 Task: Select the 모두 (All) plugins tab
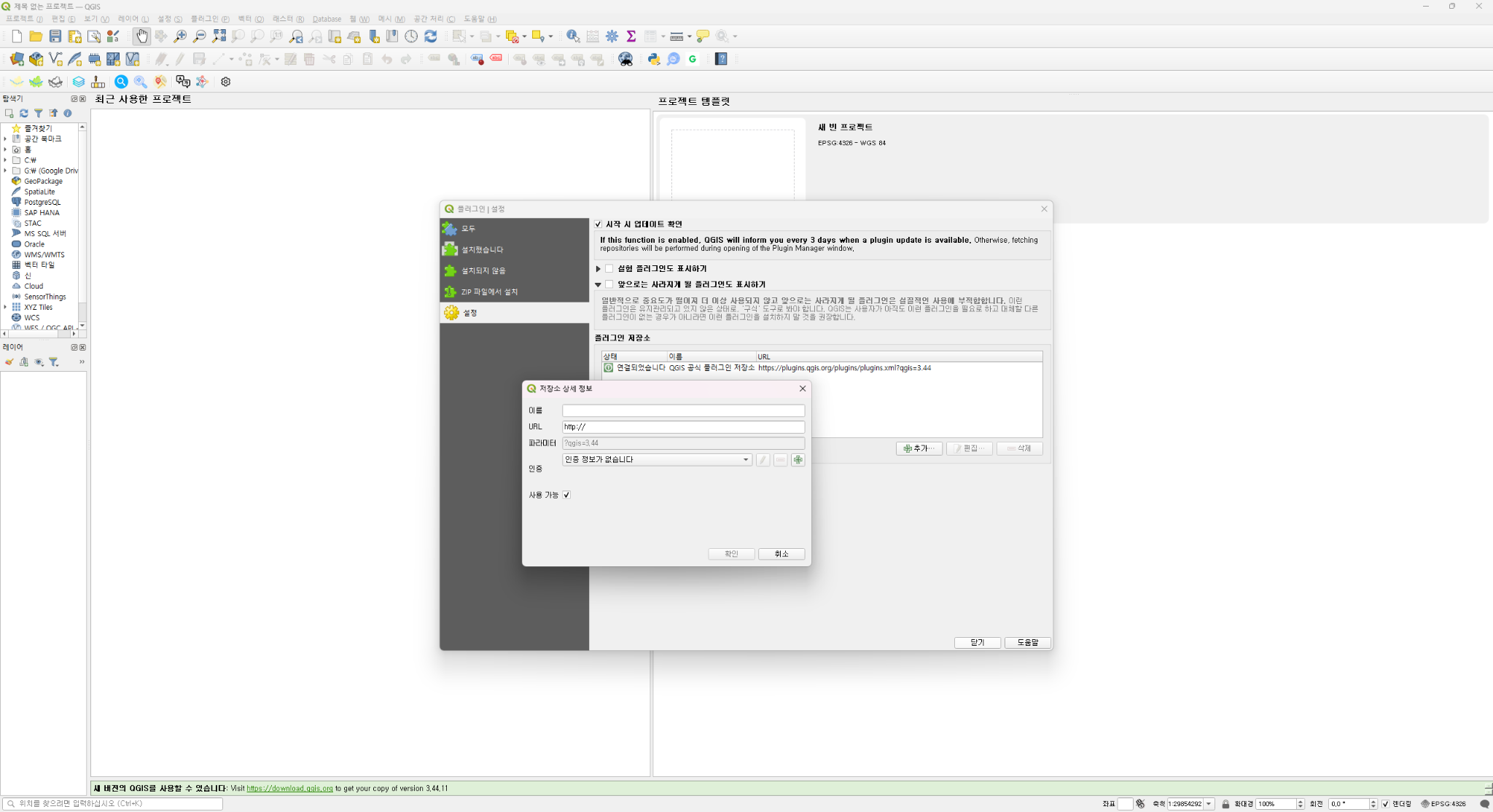pos(515,229)
